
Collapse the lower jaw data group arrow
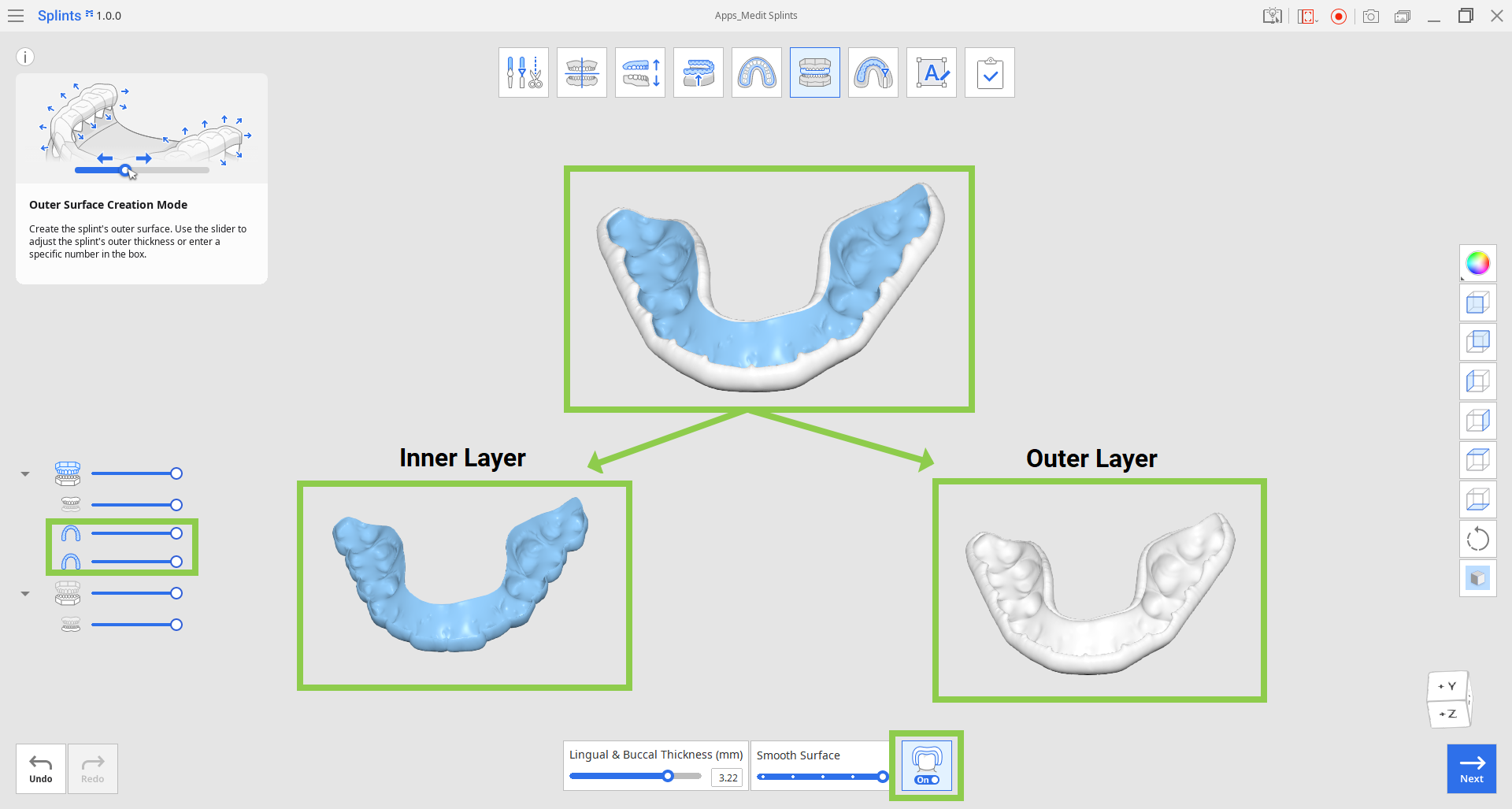click(25, 594)
